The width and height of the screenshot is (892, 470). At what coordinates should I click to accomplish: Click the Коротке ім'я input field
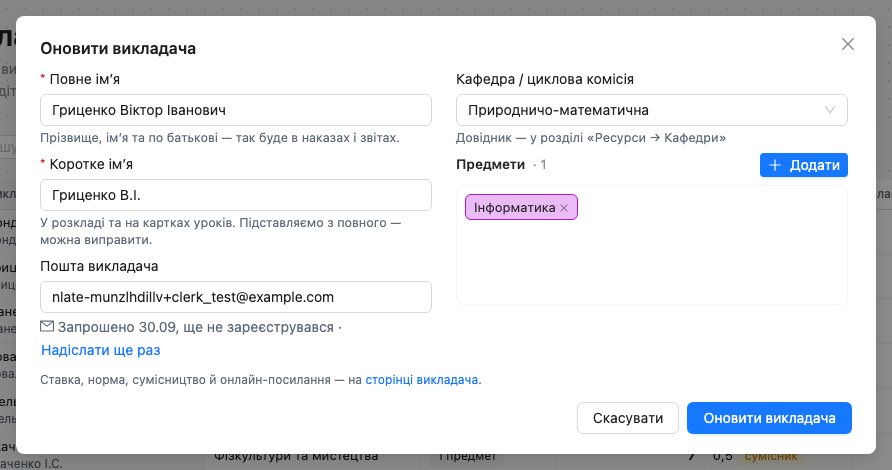click(236, 195)
